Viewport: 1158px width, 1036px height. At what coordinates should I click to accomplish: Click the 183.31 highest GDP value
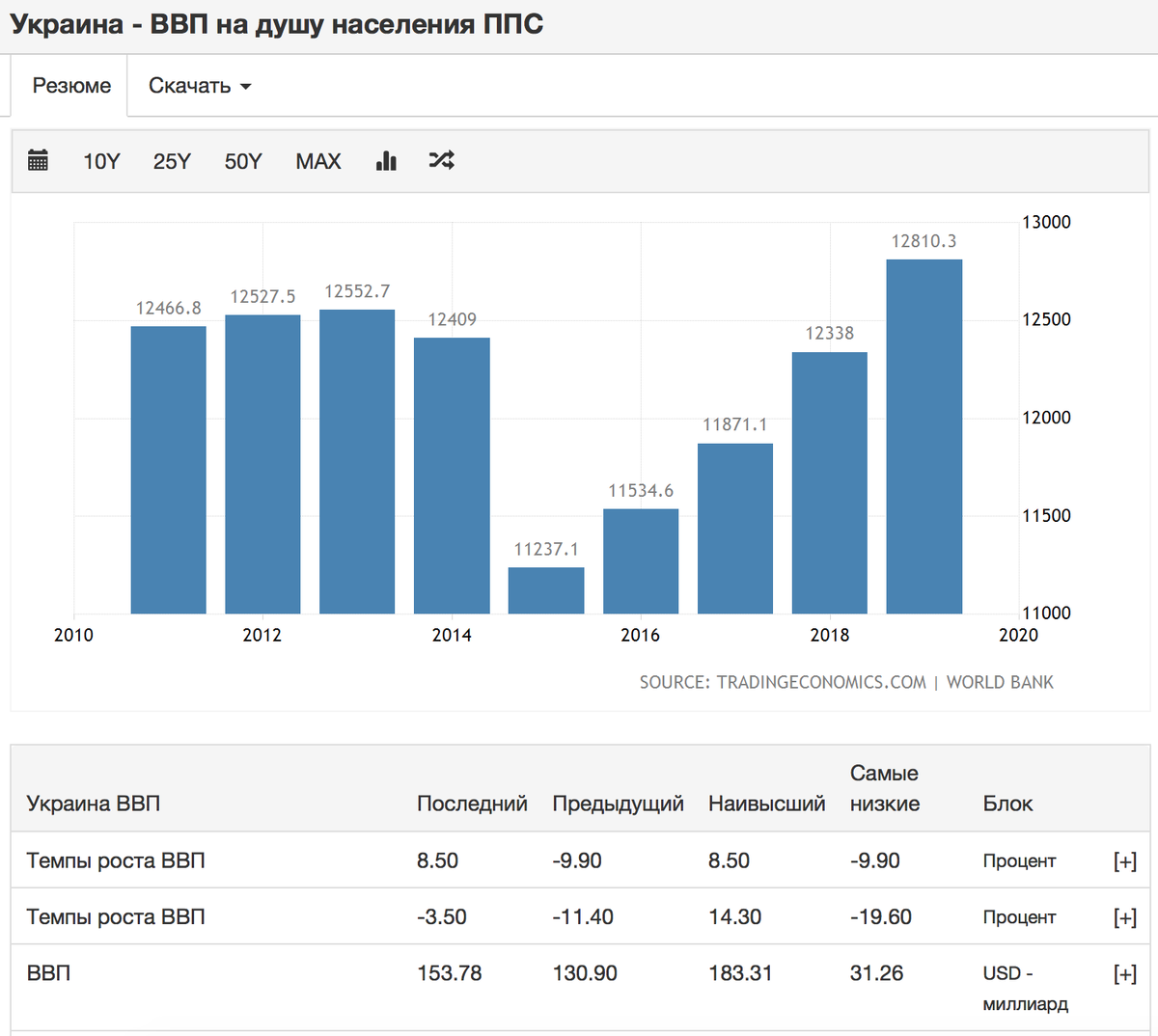[x=740, y=973]
